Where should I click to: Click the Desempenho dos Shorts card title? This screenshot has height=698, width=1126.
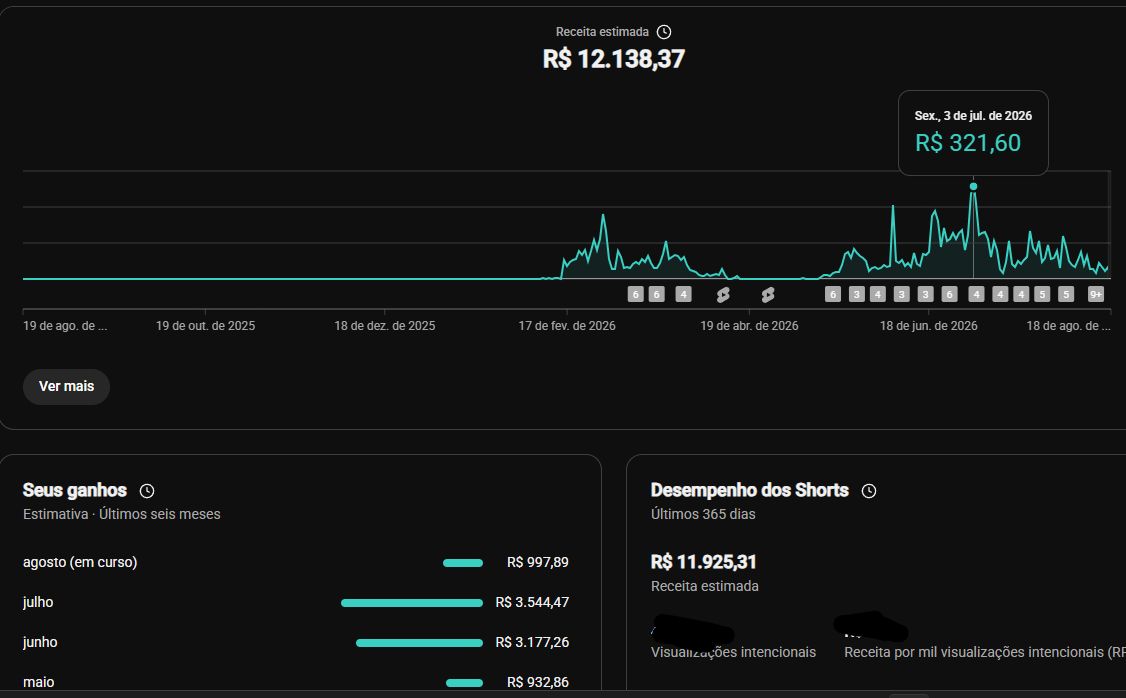click(750, 490)
